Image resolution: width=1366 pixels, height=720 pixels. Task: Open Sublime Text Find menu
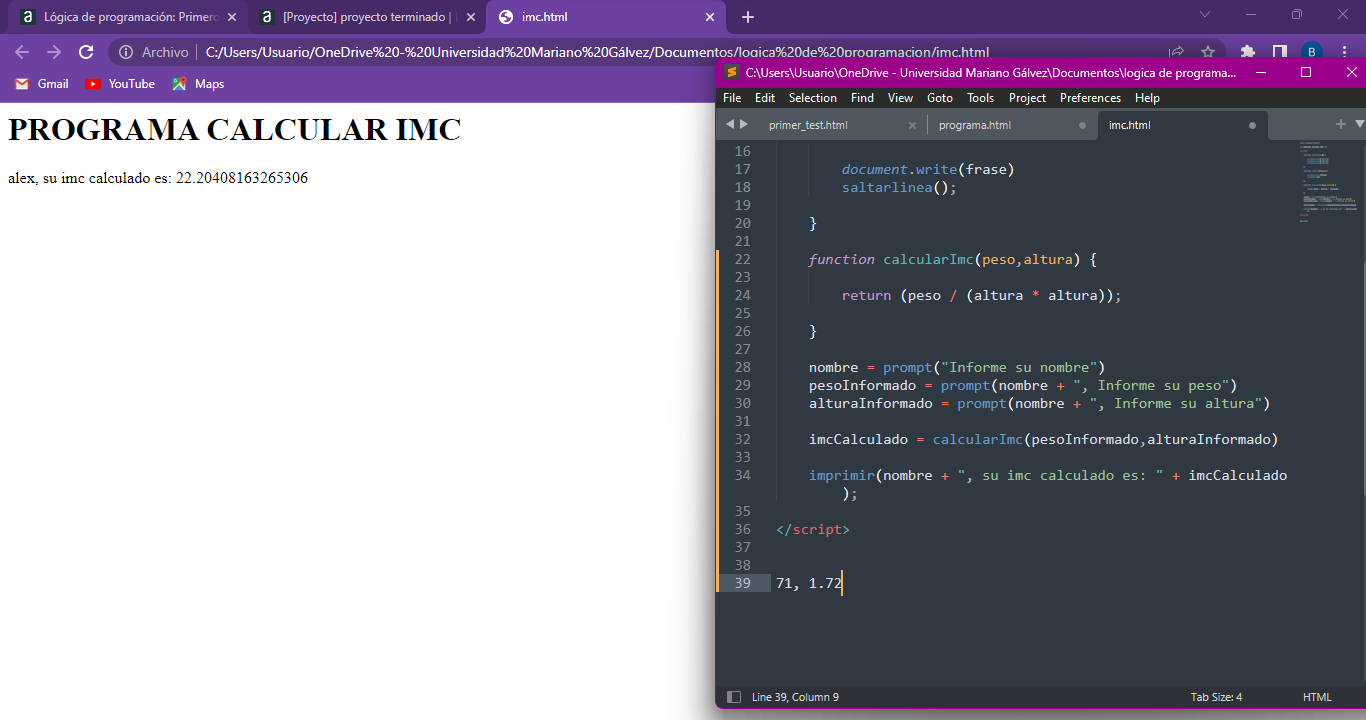click(862, 98)
